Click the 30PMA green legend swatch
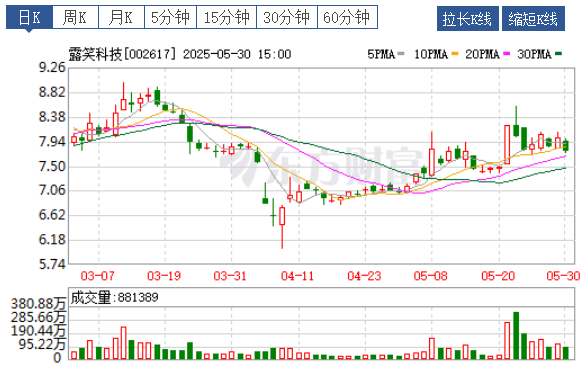Screen dimensions: 582x367 click(x=559, y=54)
